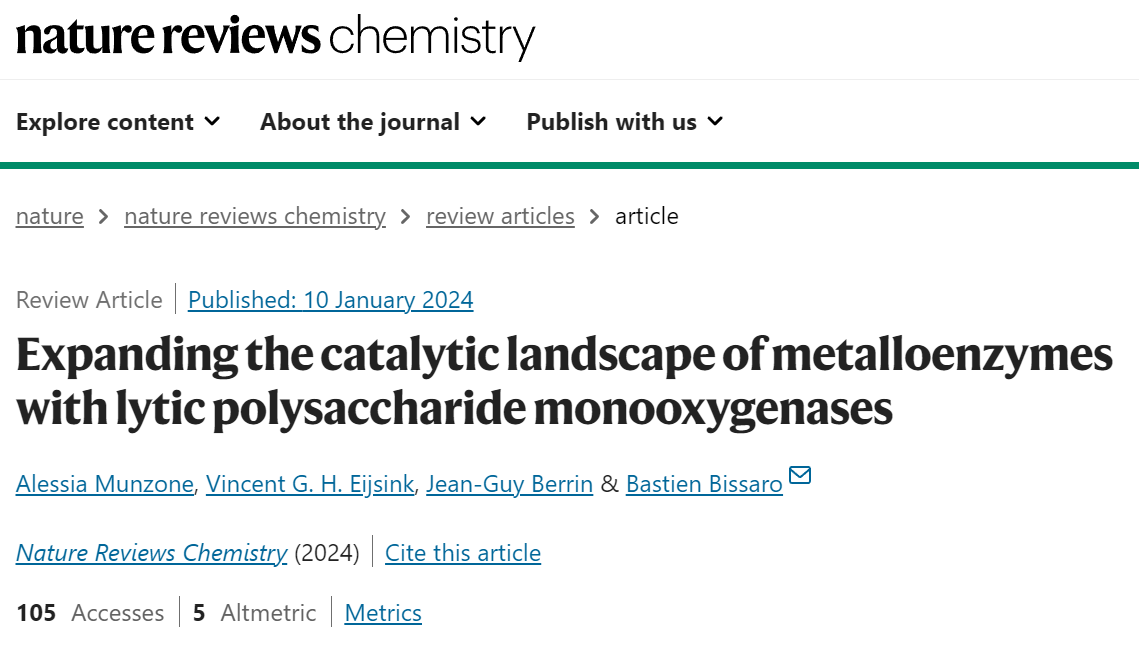Open the article Metrics page

(383, 613)
